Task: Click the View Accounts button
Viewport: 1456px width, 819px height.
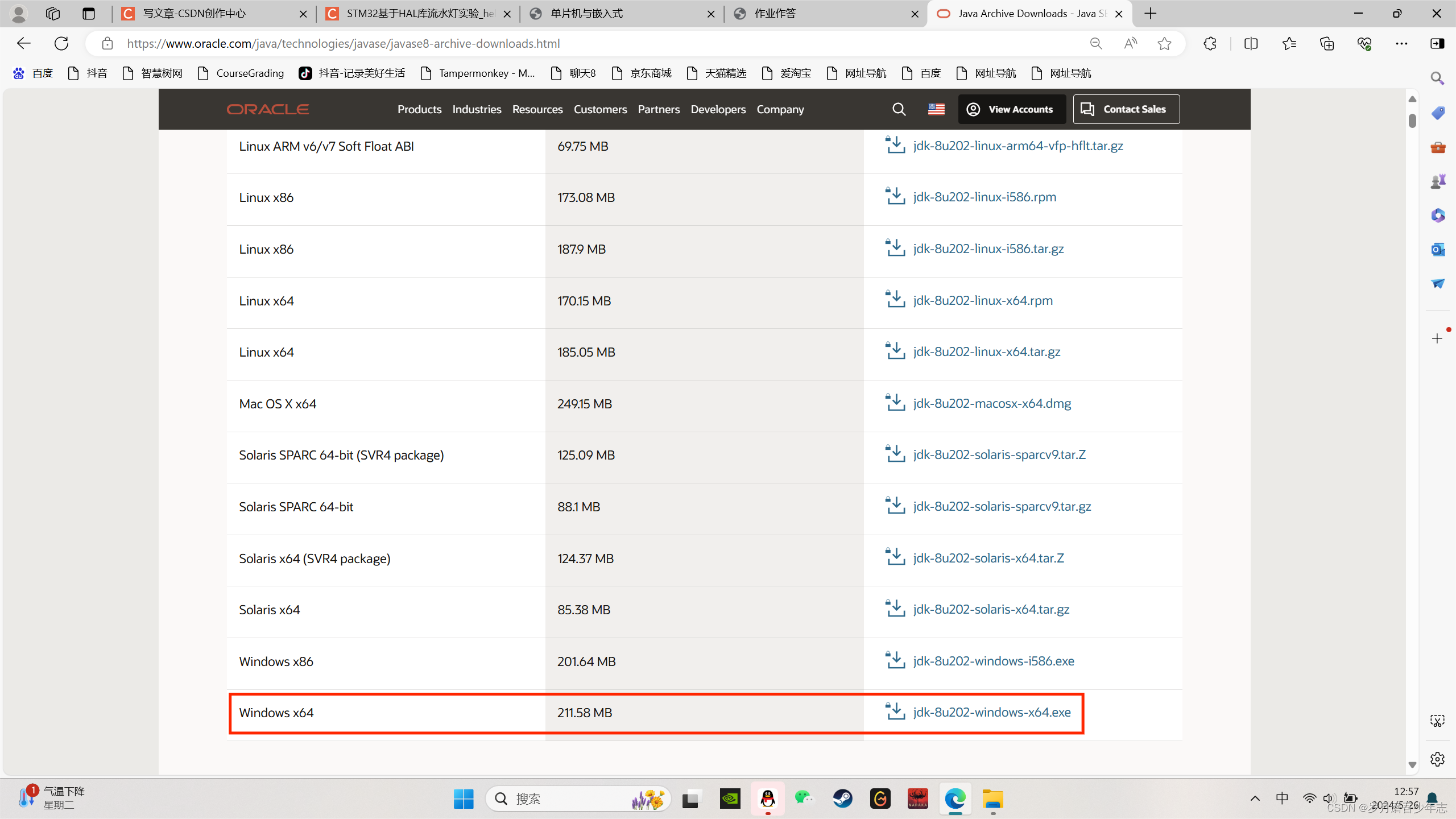Action: click(1011, 109)
